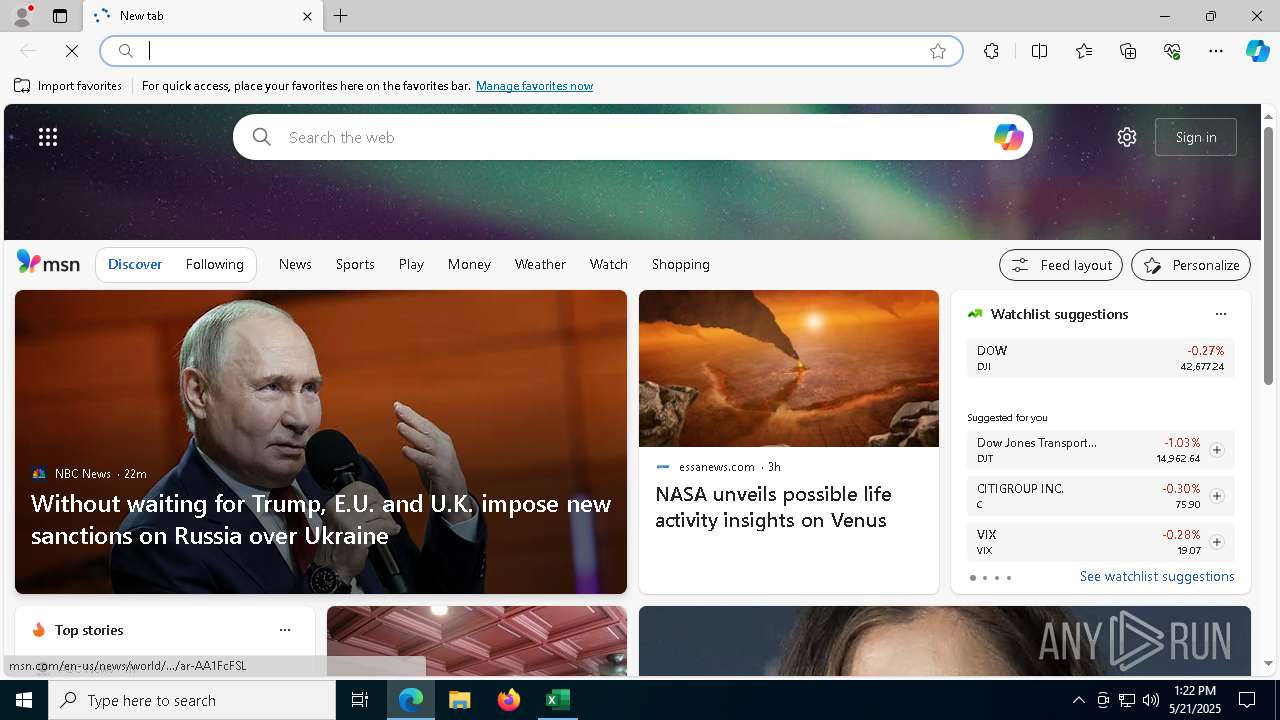Click the NBC News source label
The height and width of the screenshot is (720, 1280).
[x=83, y=474]
